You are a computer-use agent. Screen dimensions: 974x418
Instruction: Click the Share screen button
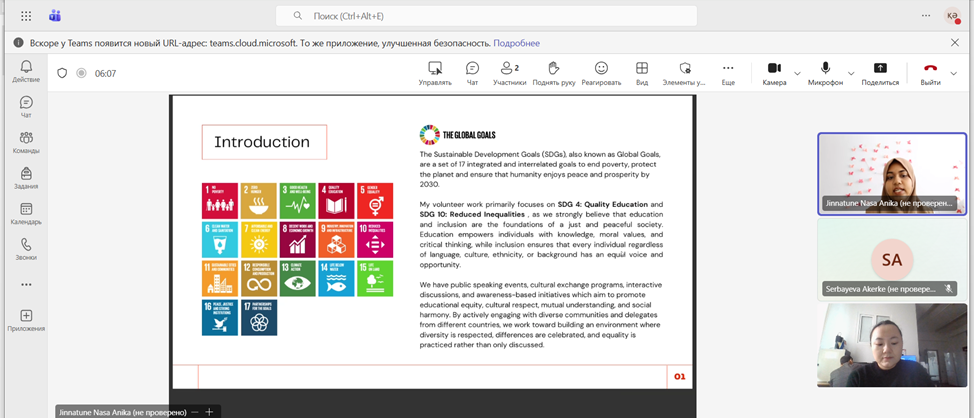[880, 73]
